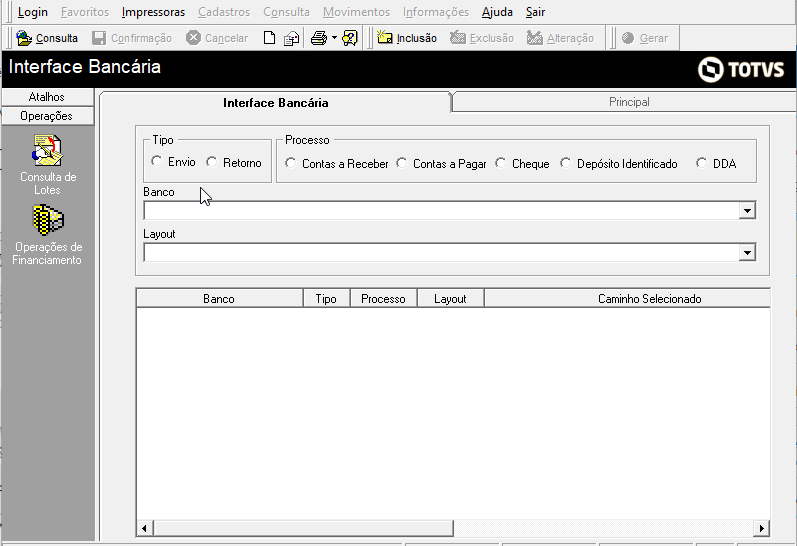
Task: Open the Cadastros menu
Action: pyautogui.click(x=224, y=12)
